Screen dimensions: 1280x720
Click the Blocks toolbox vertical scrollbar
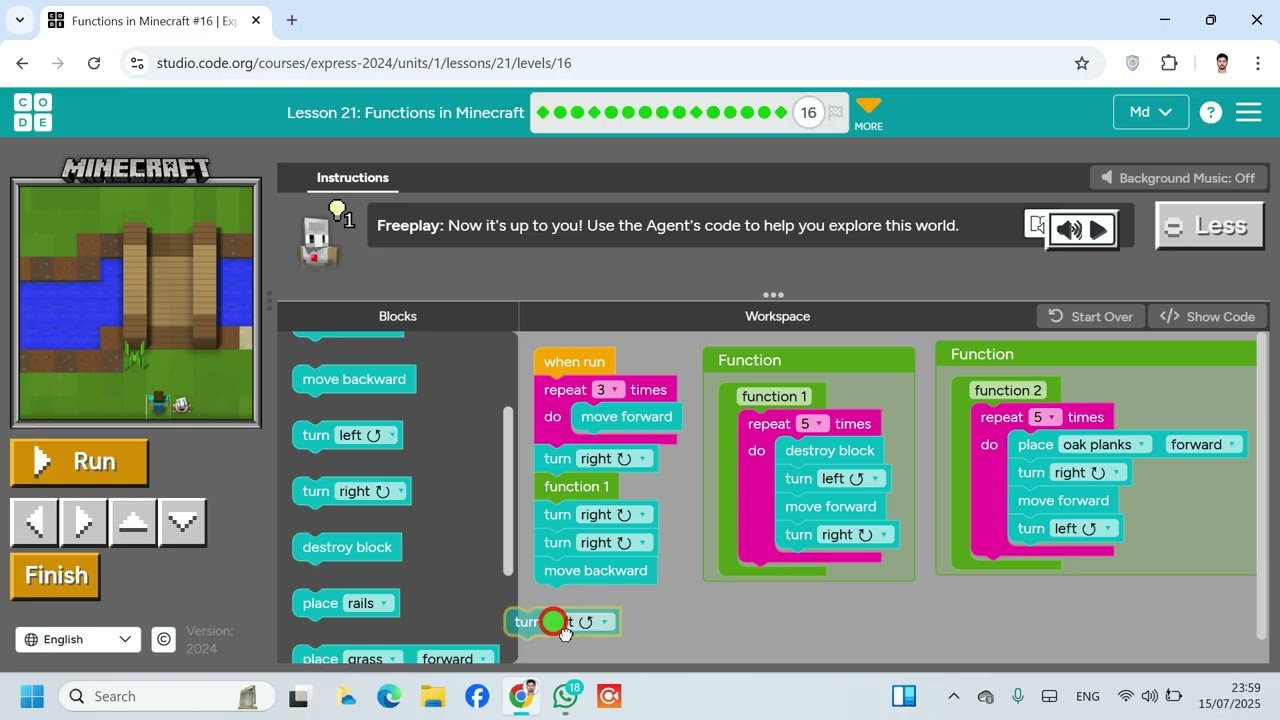point(508,490)
